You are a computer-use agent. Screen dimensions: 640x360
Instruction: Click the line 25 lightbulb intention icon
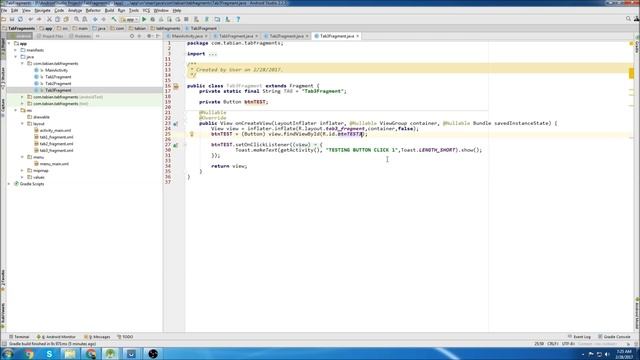[191, 134]
